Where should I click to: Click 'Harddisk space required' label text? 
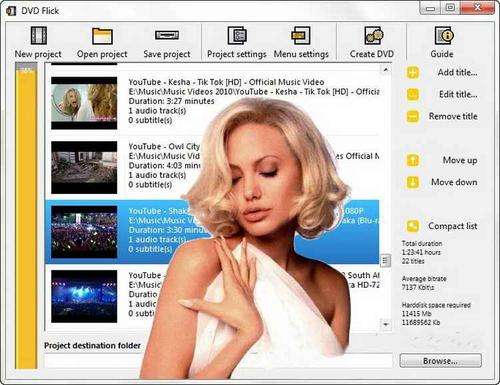pos(436,305)
